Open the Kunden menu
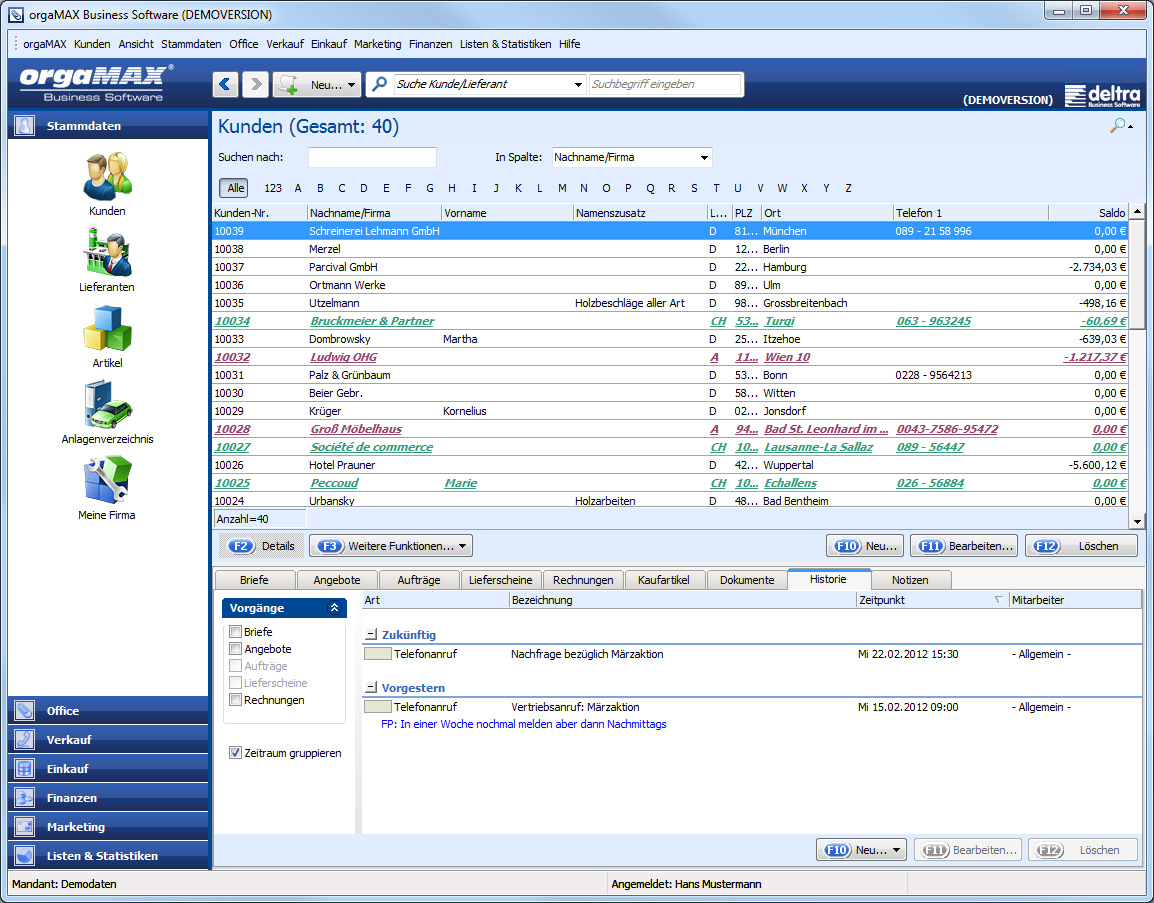Screen dimensions: 1154x903 pos(92,44)
